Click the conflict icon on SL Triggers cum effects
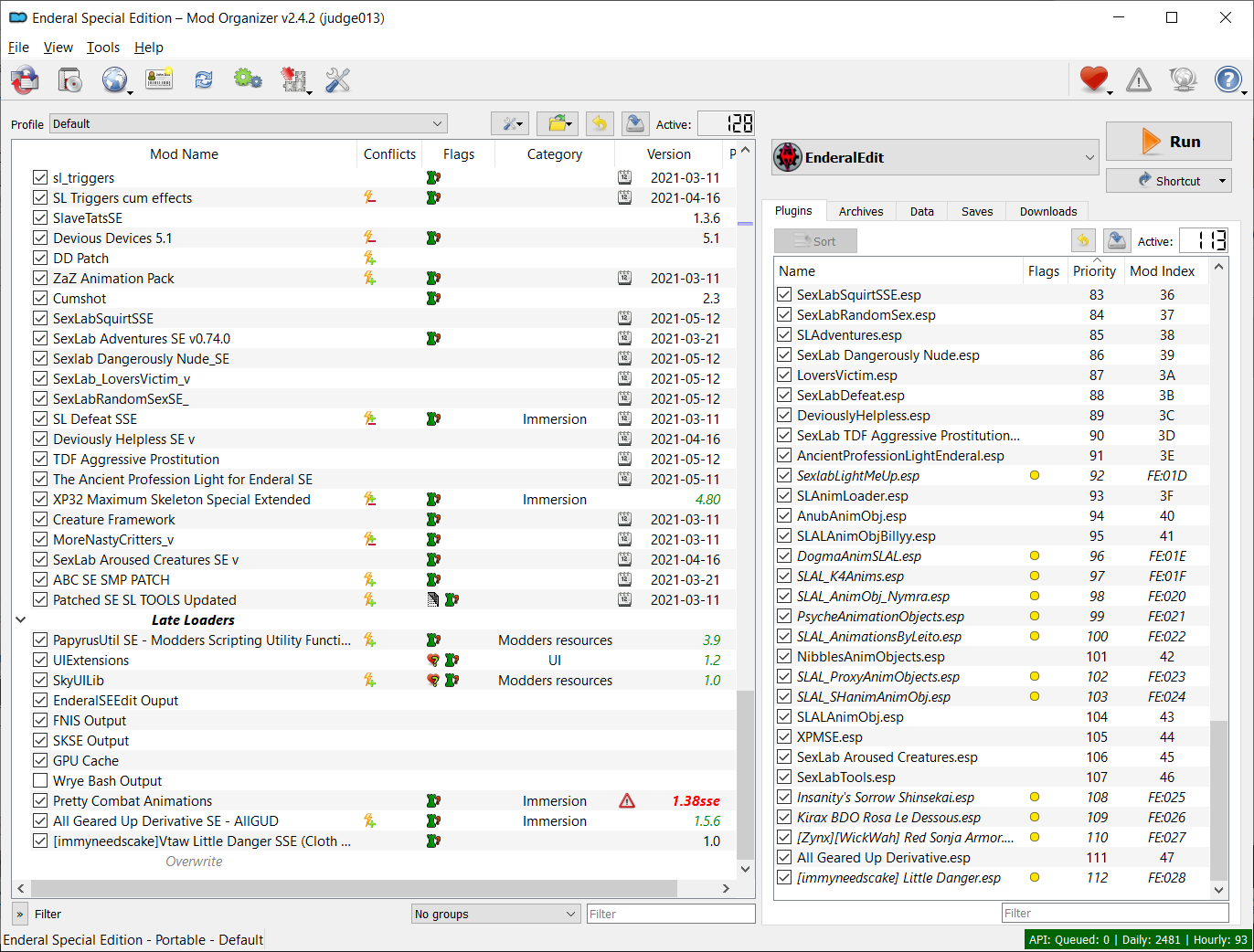This screenshot has width=1254, height=952. (369, 198)
